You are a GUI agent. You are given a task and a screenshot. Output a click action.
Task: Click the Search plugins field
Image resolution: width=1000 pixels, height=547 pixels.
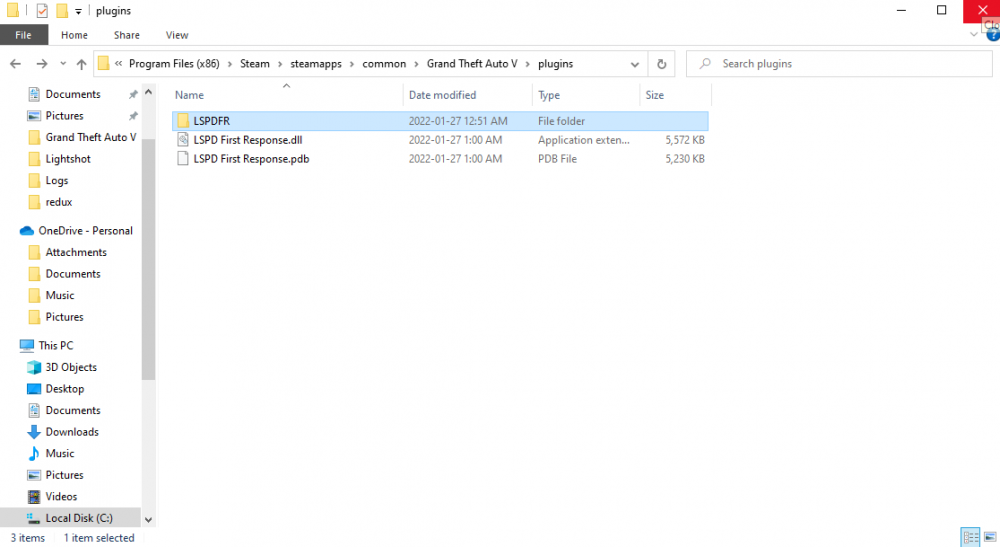click(x=839, y=64)
